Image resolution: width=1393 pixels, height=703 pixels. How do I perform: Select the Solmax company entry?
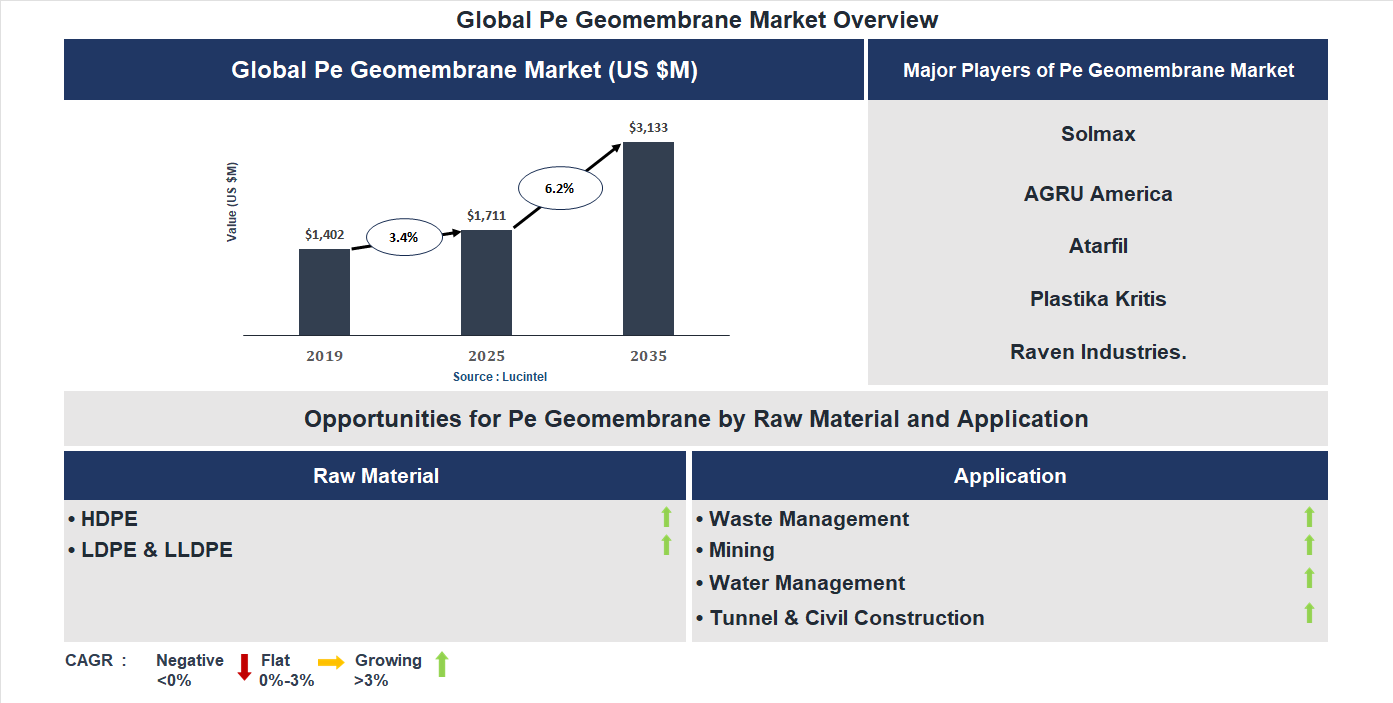coord(1098,133)
